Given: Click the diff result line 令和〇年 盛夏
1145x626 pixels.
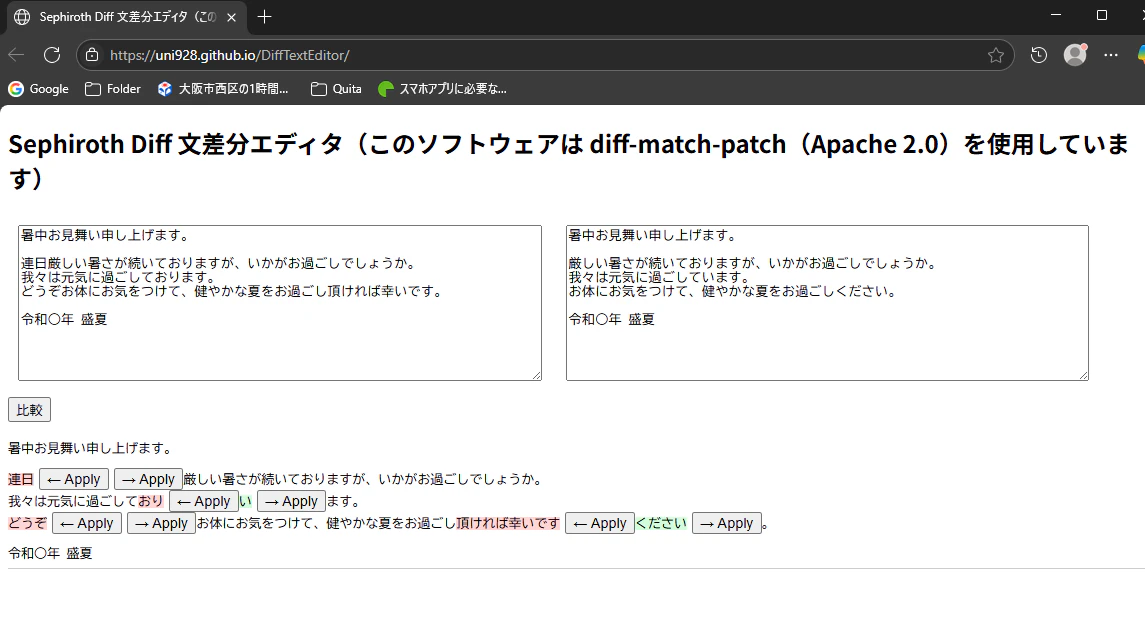Looking at the screenshot, I should [x=50, y=553].
